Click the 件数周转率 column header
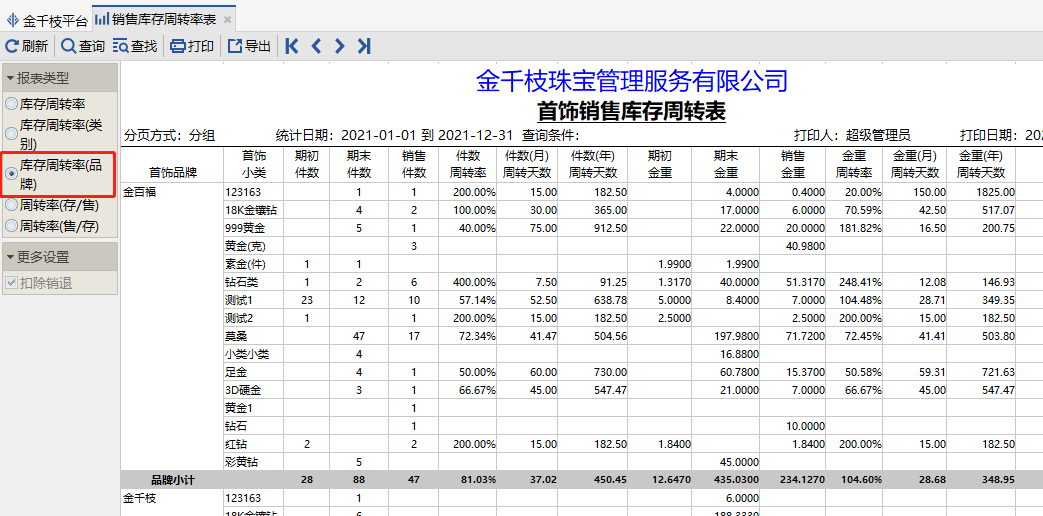1043x516 pixels. pos(468,164)
